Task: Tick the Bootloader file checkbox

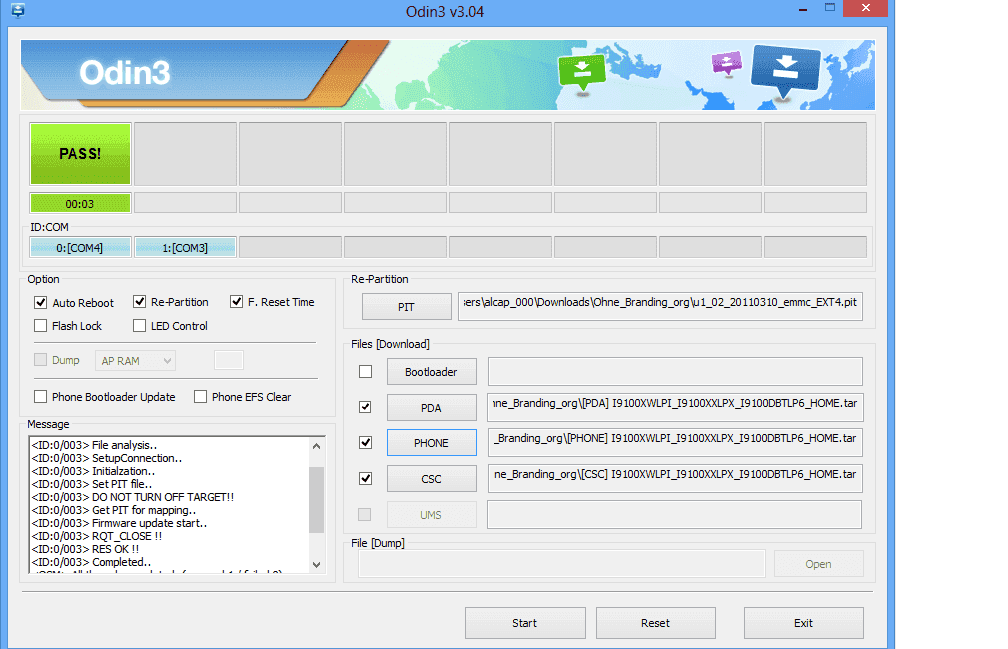Action: (366, 371)
